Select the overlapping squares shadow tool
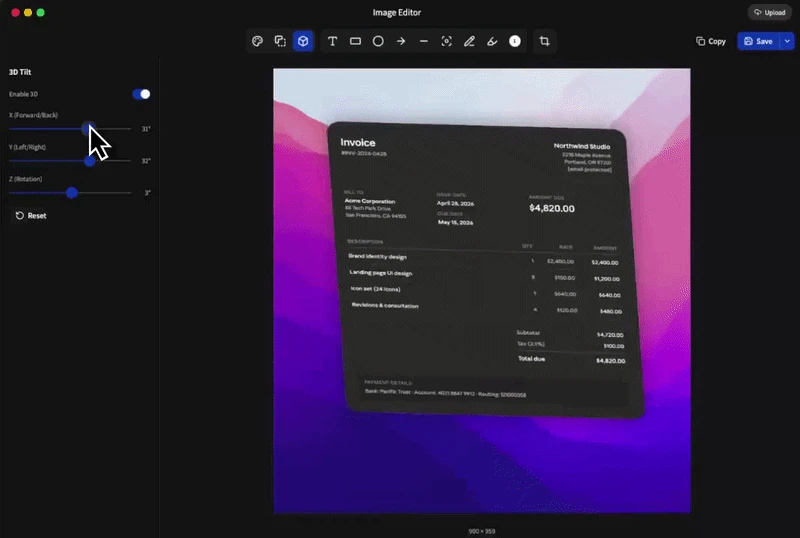This screenshot has width=800, height=538. pyautogui.click(x=280, y=41)
